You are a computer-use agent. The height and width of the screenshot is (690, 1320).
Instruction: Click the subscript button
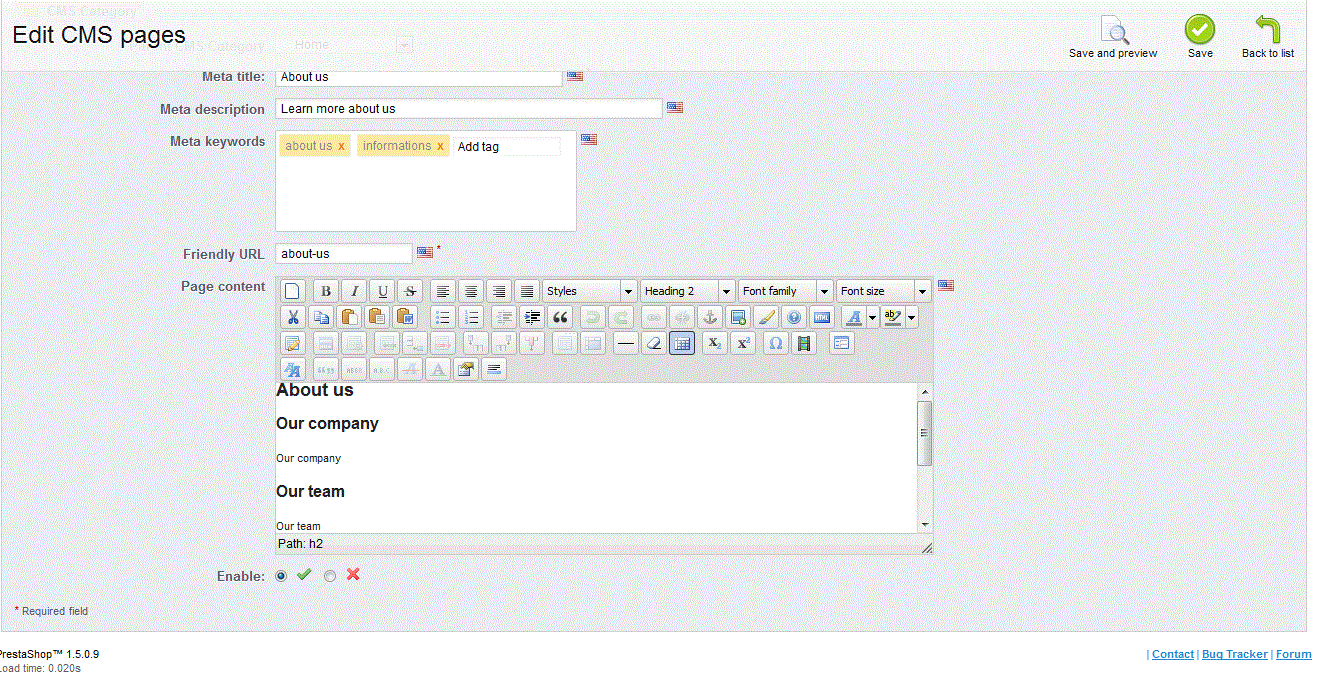[x=714, y=343]
